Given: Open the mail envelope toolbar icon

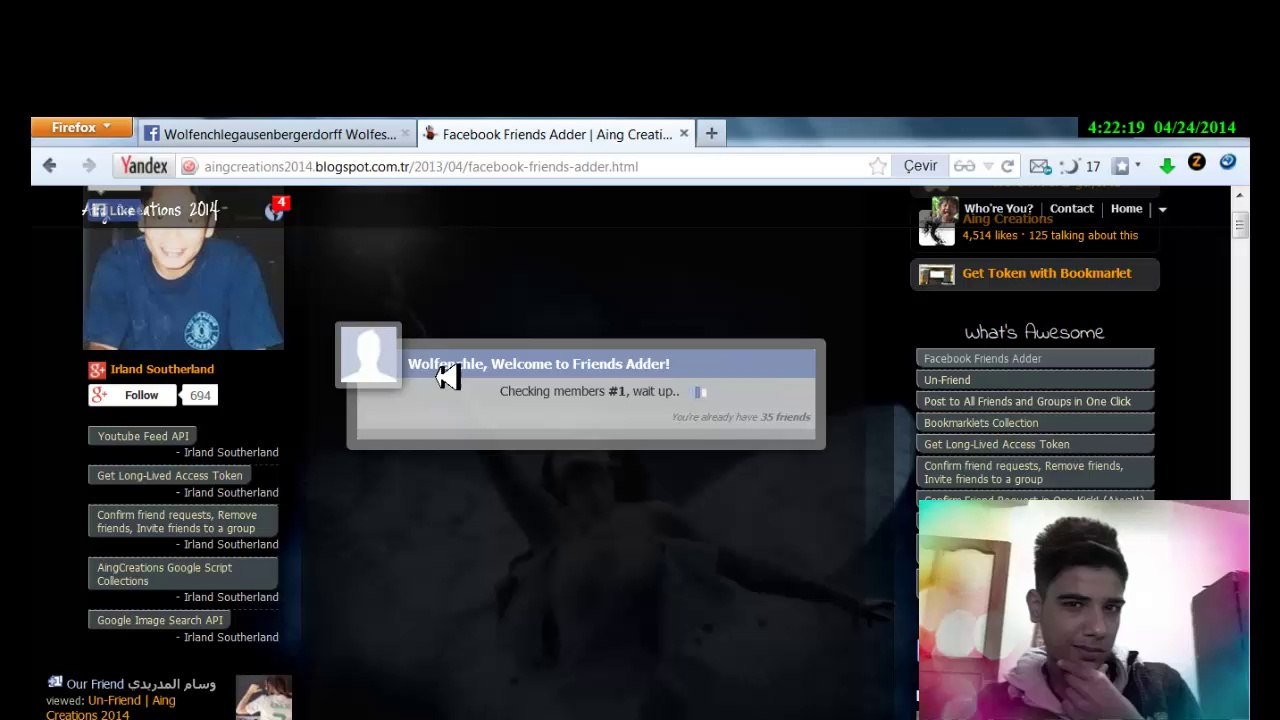Looking at the screenshot, I should (1039, 166).
